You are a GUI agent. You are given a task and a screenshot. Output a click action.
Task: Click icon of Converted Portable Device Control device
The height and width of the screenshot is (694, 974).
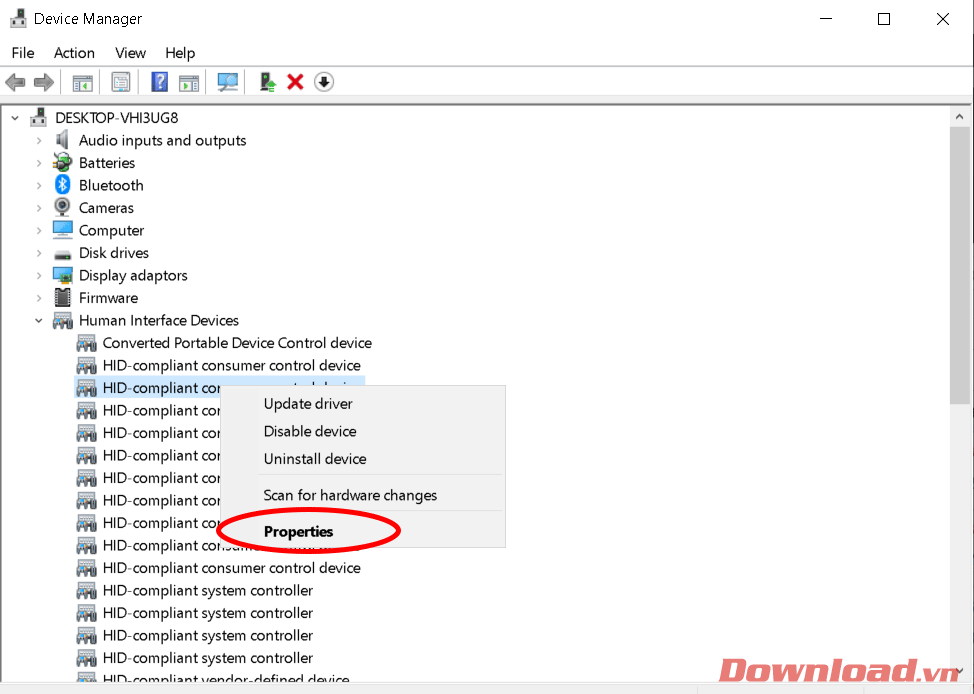pos(86,343)
